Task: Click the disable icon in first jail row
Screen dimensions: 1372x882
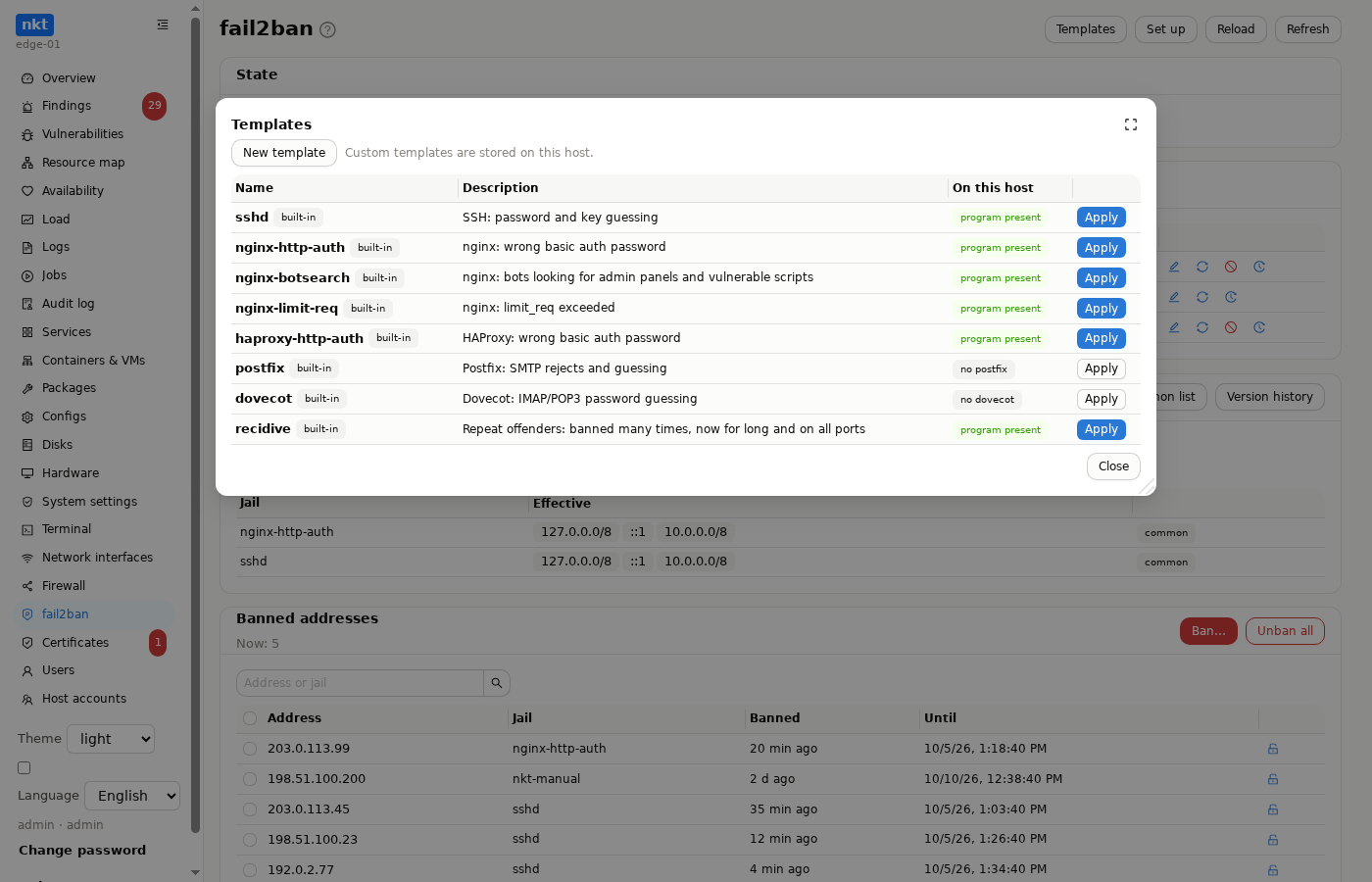Action: [1231, 267]
